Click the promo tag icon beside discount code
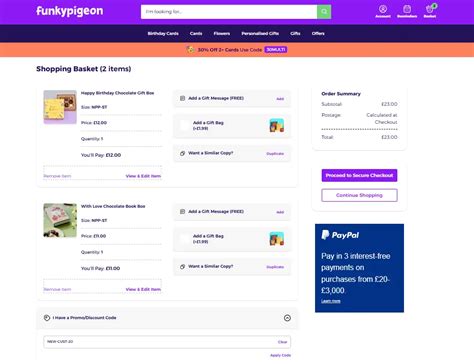The image size is (474, 364). pos(47,318)
